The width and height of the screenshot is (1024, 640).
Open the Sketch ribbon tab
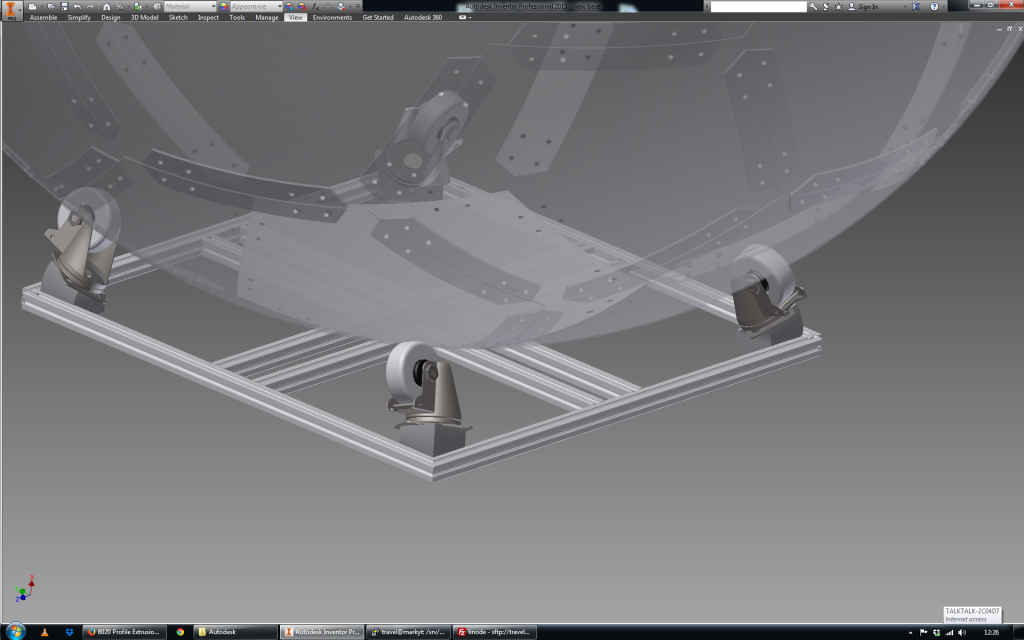pos(178,18)
